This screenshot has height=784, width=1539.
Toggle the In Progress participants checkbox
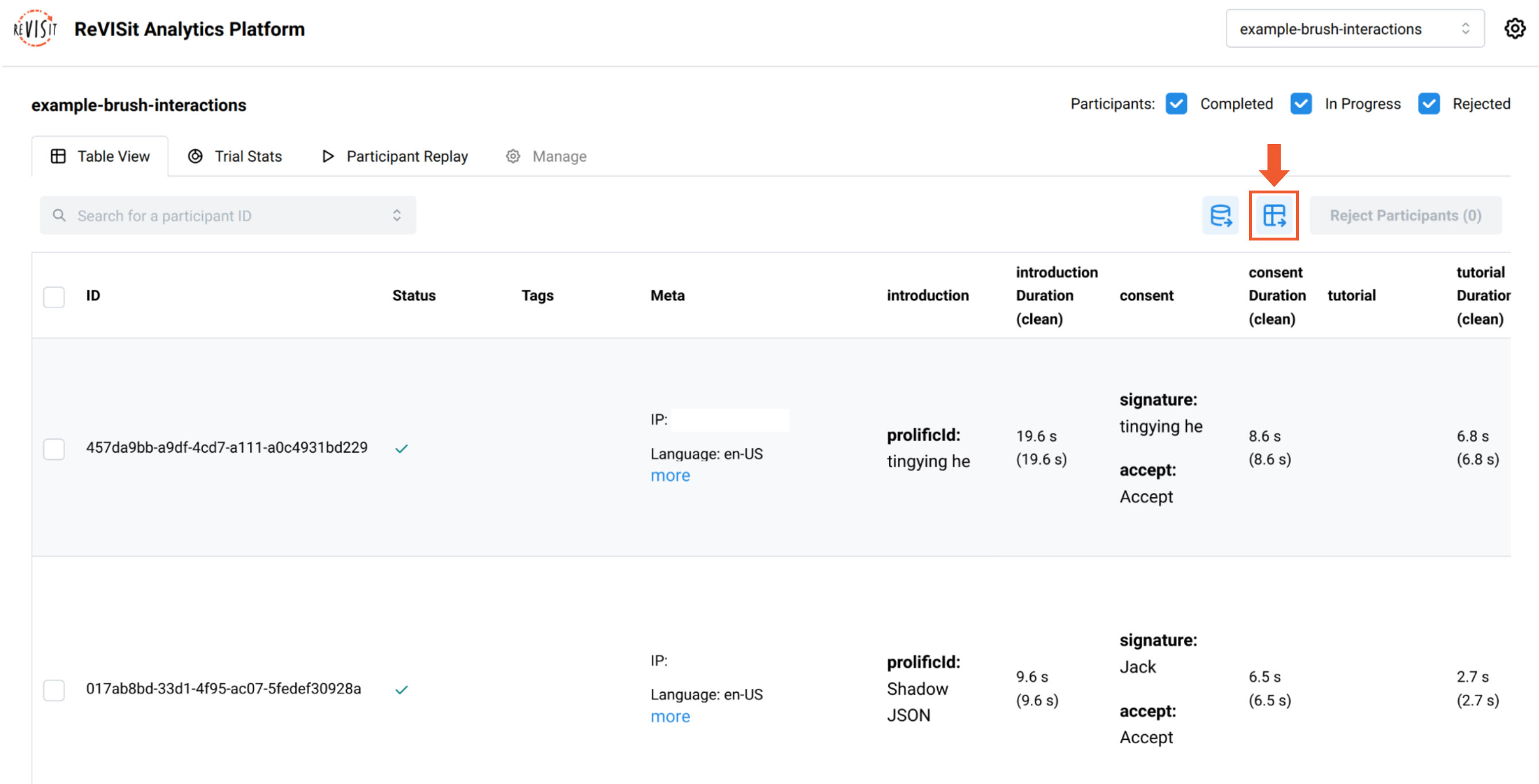(1301, 104)
